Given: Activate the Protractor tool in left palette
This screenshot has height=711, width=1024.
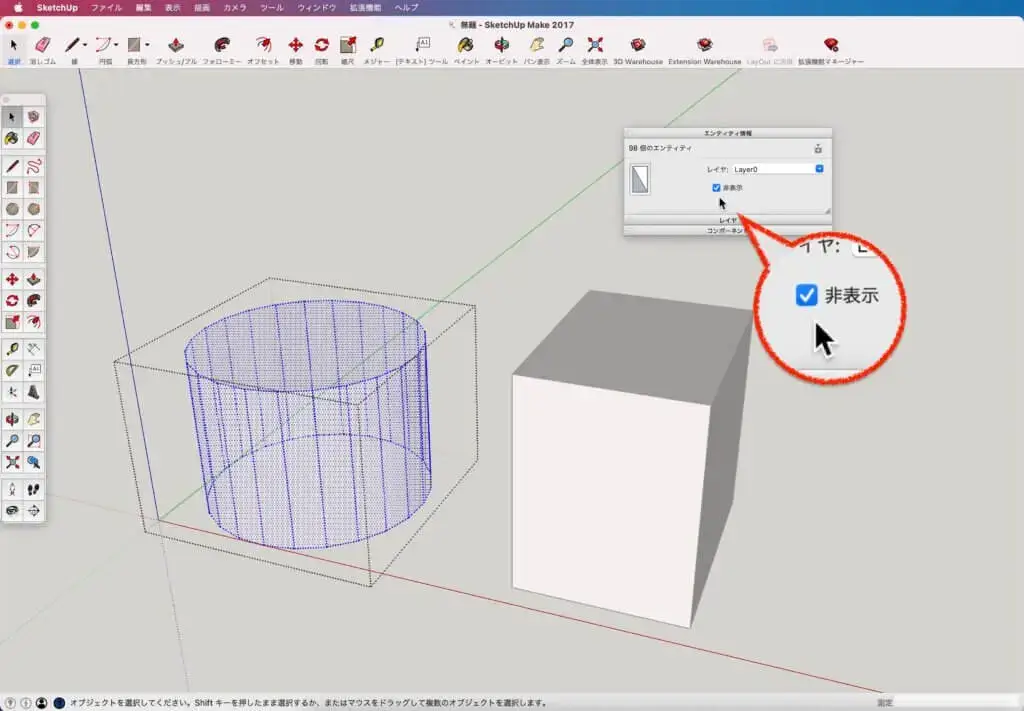Looking at the screenshot, I should 12,371.
